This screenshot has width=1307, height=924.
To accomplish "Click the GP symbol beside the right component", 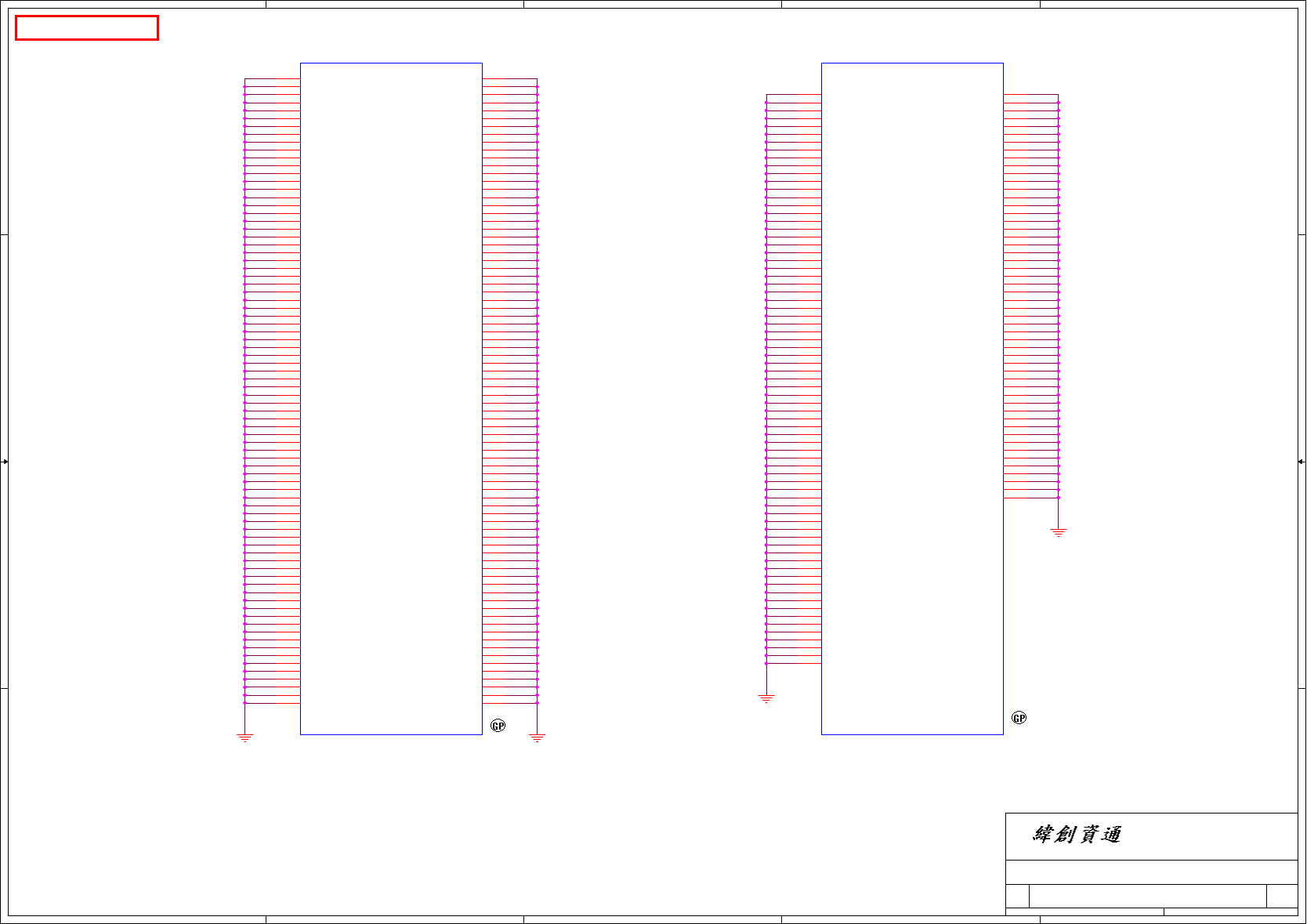I will 1019,718.
